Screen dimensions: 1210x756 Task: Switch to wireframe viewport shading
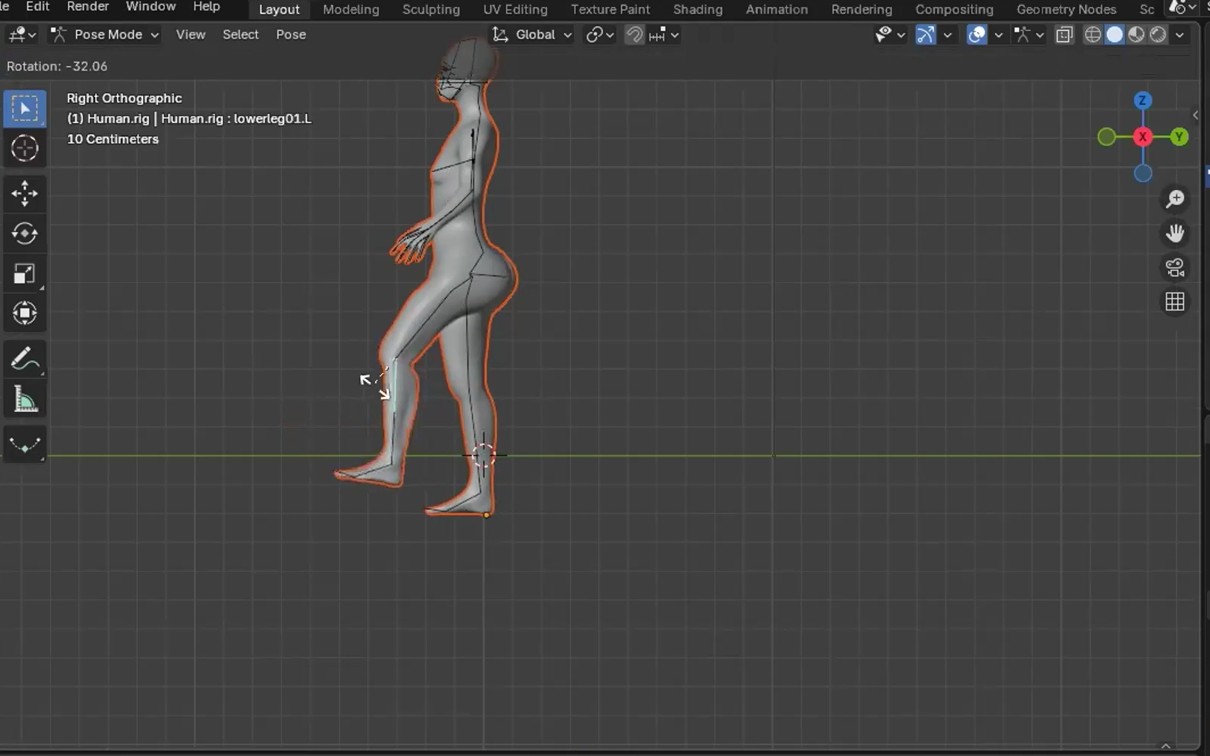pyautogui.click(x=1093, y=35)
